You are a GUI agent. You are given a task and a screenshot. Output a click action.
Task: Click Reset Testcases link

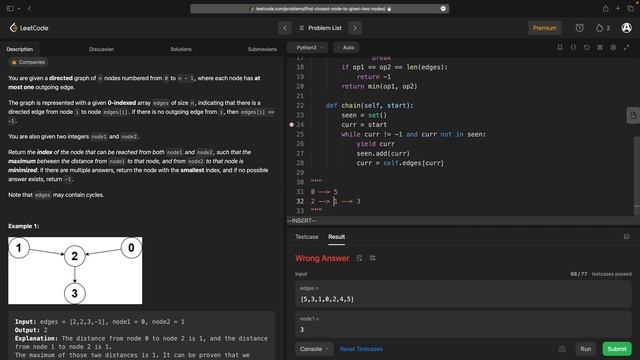pyautogui.click(x=361, y=349)
